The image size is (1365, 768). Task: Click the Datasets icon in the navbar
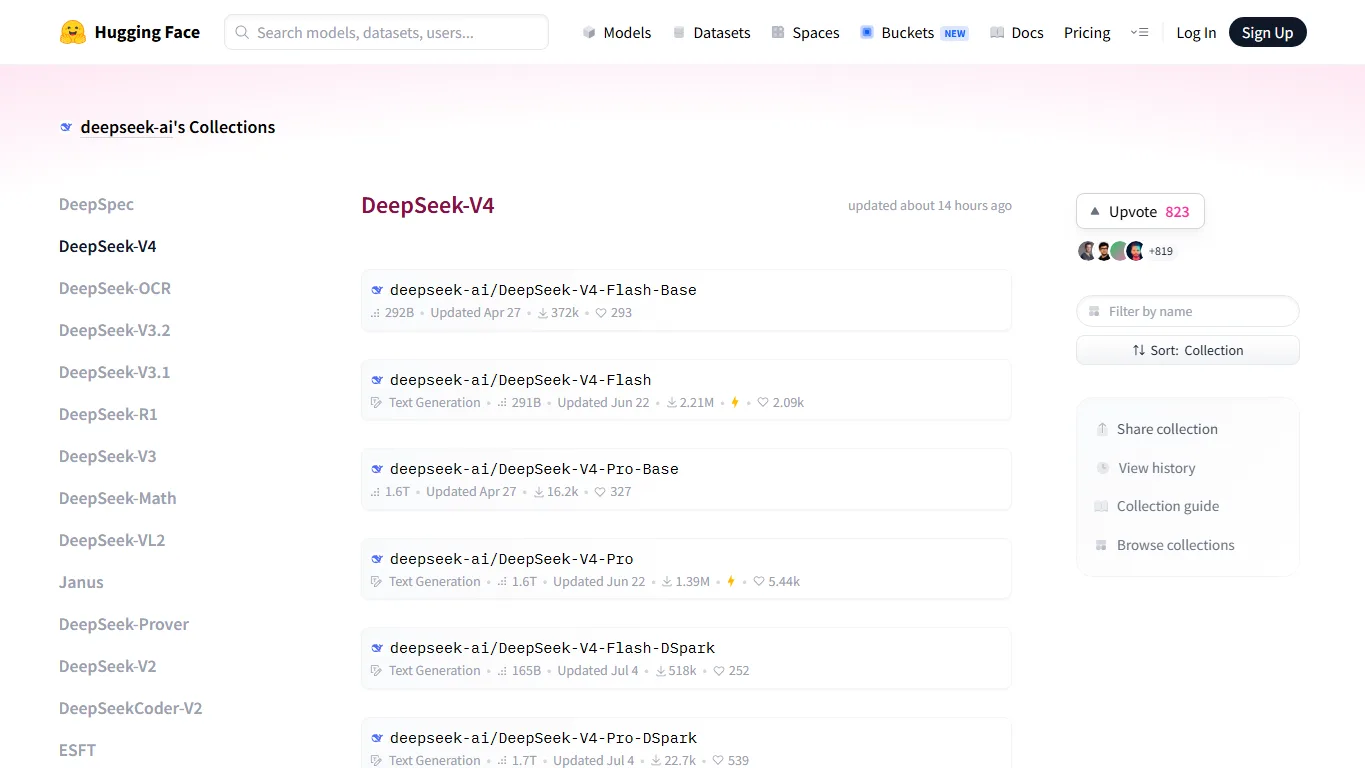tap(679, 33)
